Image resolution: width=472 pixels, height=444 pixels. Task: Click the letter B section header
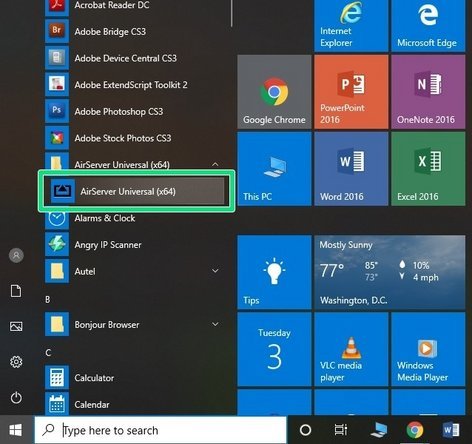pos(48,299)
